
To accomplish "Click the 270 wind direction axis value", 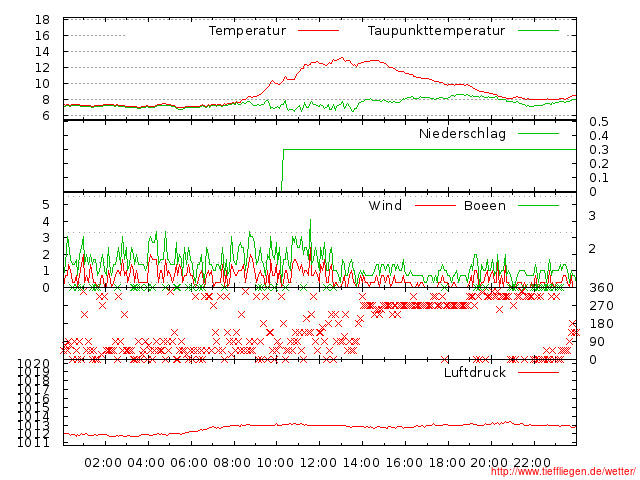I will pyautogui.click(x=601, y=306).
